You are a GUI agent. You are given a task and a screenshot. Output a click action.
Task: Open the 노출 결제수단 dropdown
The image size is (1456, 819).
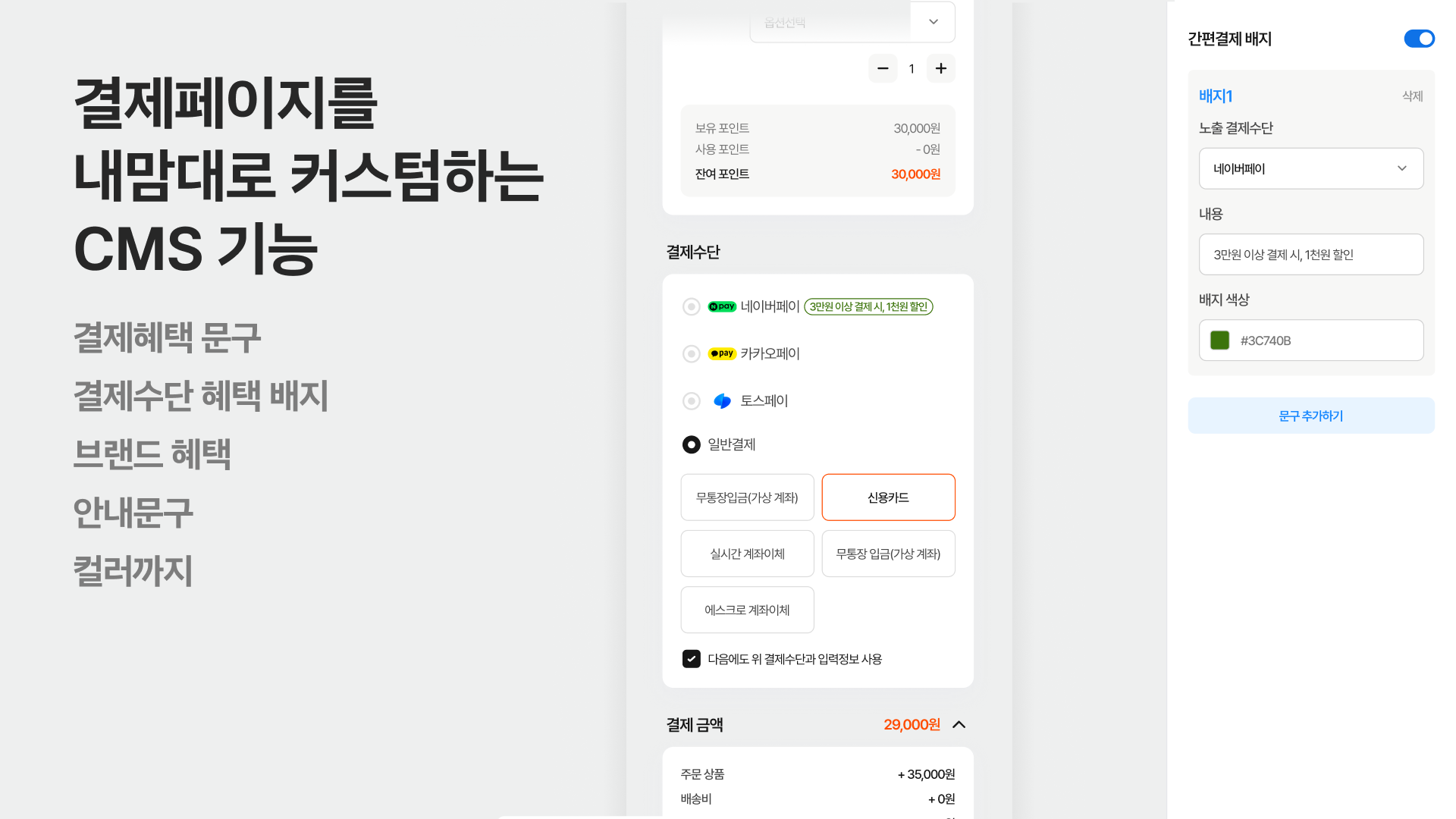click(1311, 168)
